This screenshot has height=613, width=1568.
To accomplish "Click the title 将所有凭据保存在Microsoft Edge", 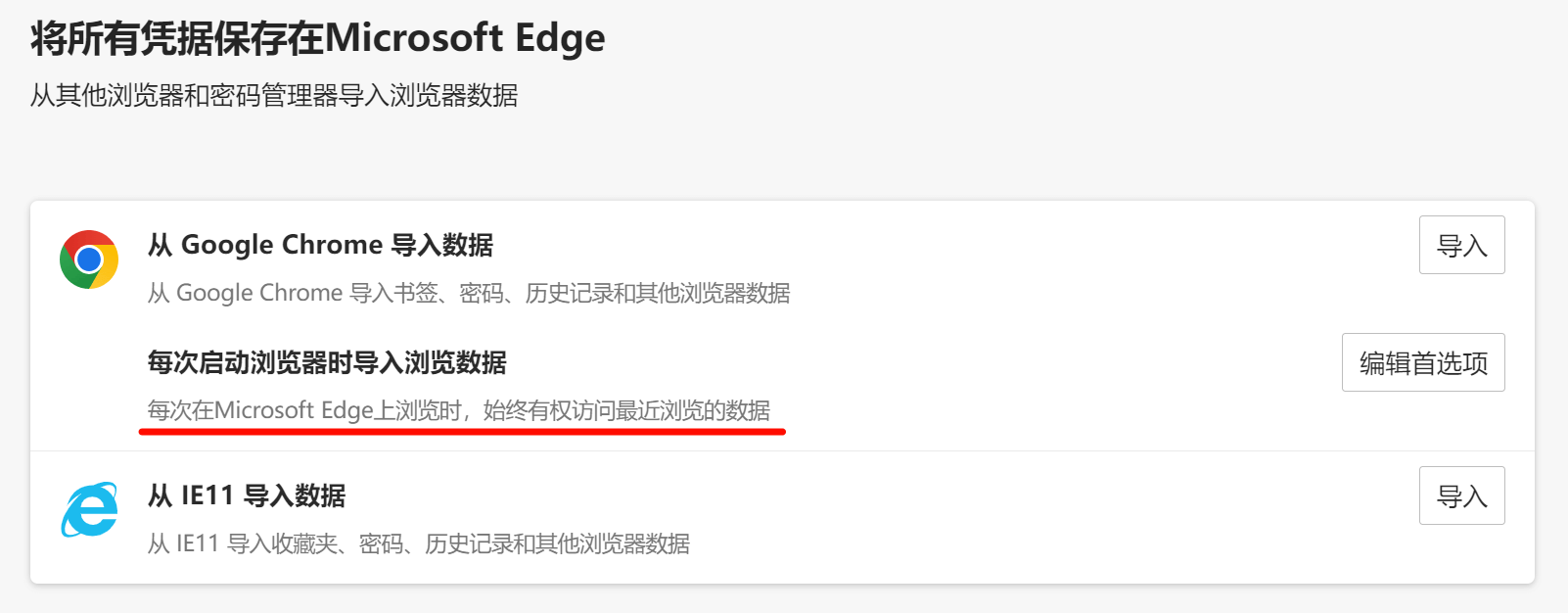I will pyautogui.click(x=316, y=38).
